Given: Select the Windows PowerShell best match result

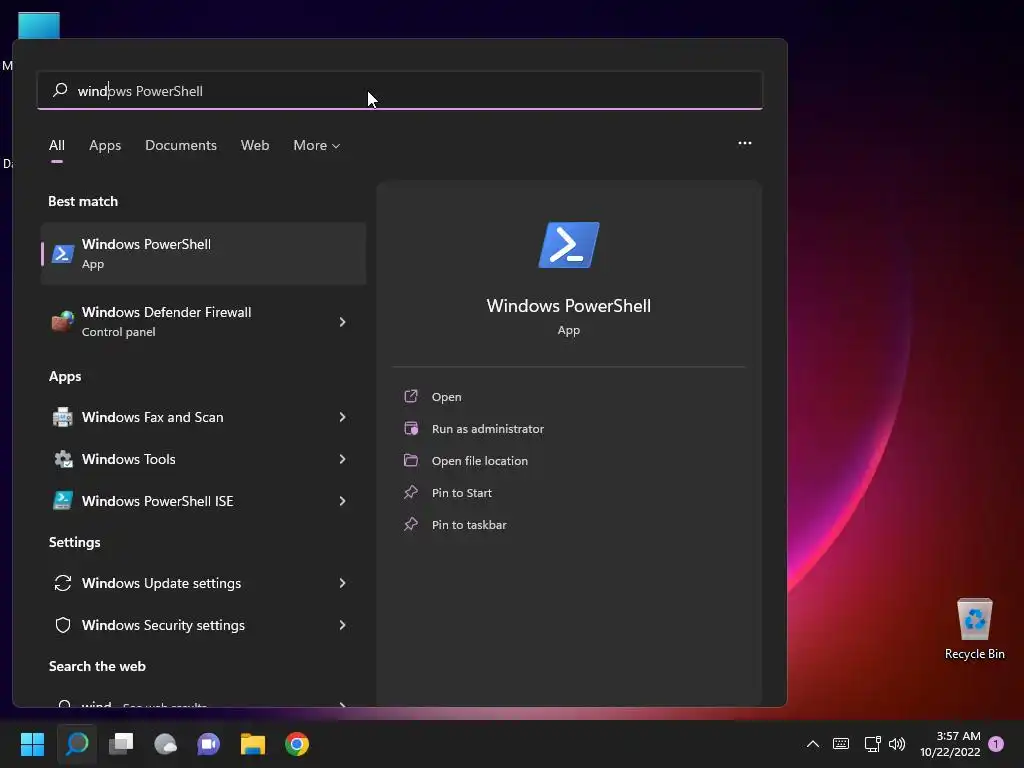Looking at the screenshot, I should tap(204, 253).
